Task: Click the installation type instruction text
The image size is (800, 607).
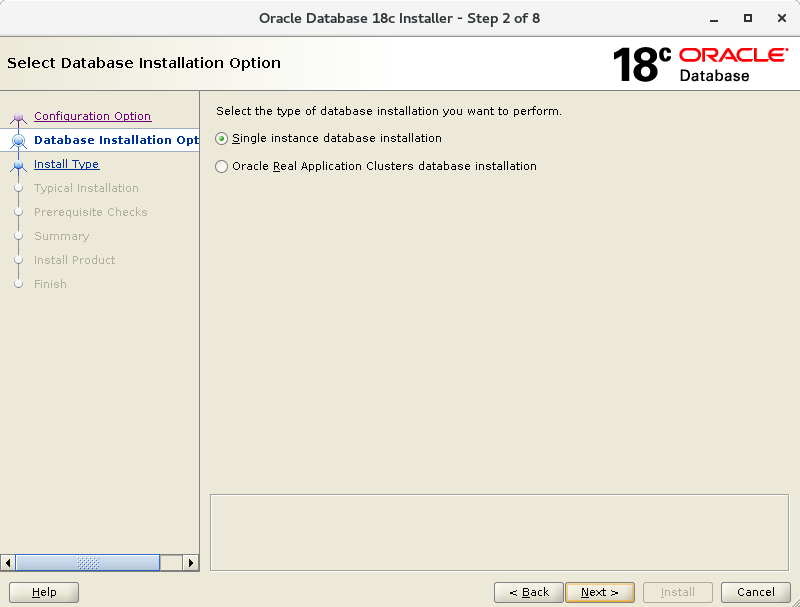Action: [x=389, y=111]
